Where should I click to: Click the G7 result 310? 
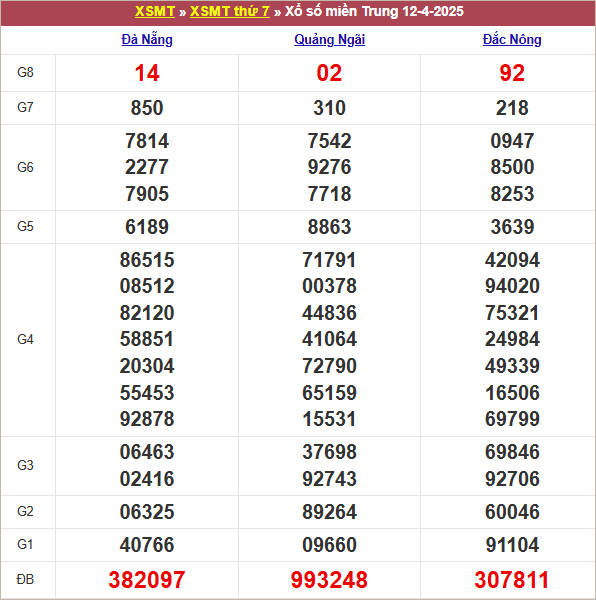[329, 108]
